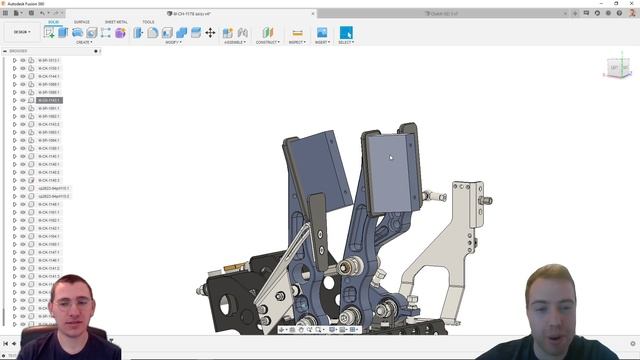
Task: Click the Save icon in the quick-access bar
Action: coord(31,13)
